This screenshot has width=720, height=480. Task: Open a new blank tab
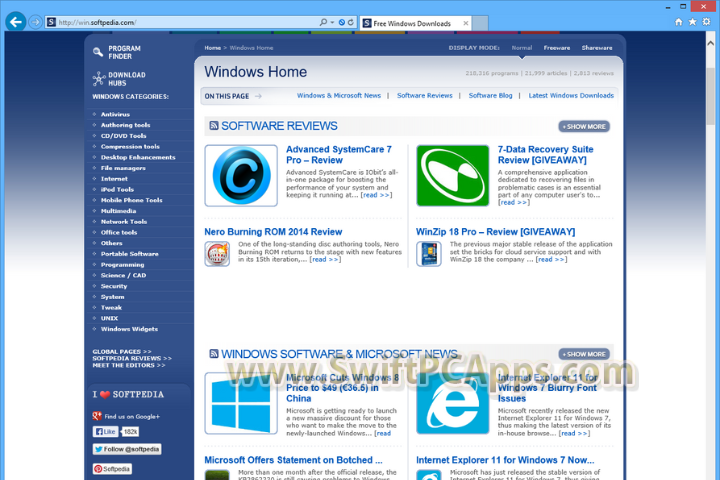[480, 23]
